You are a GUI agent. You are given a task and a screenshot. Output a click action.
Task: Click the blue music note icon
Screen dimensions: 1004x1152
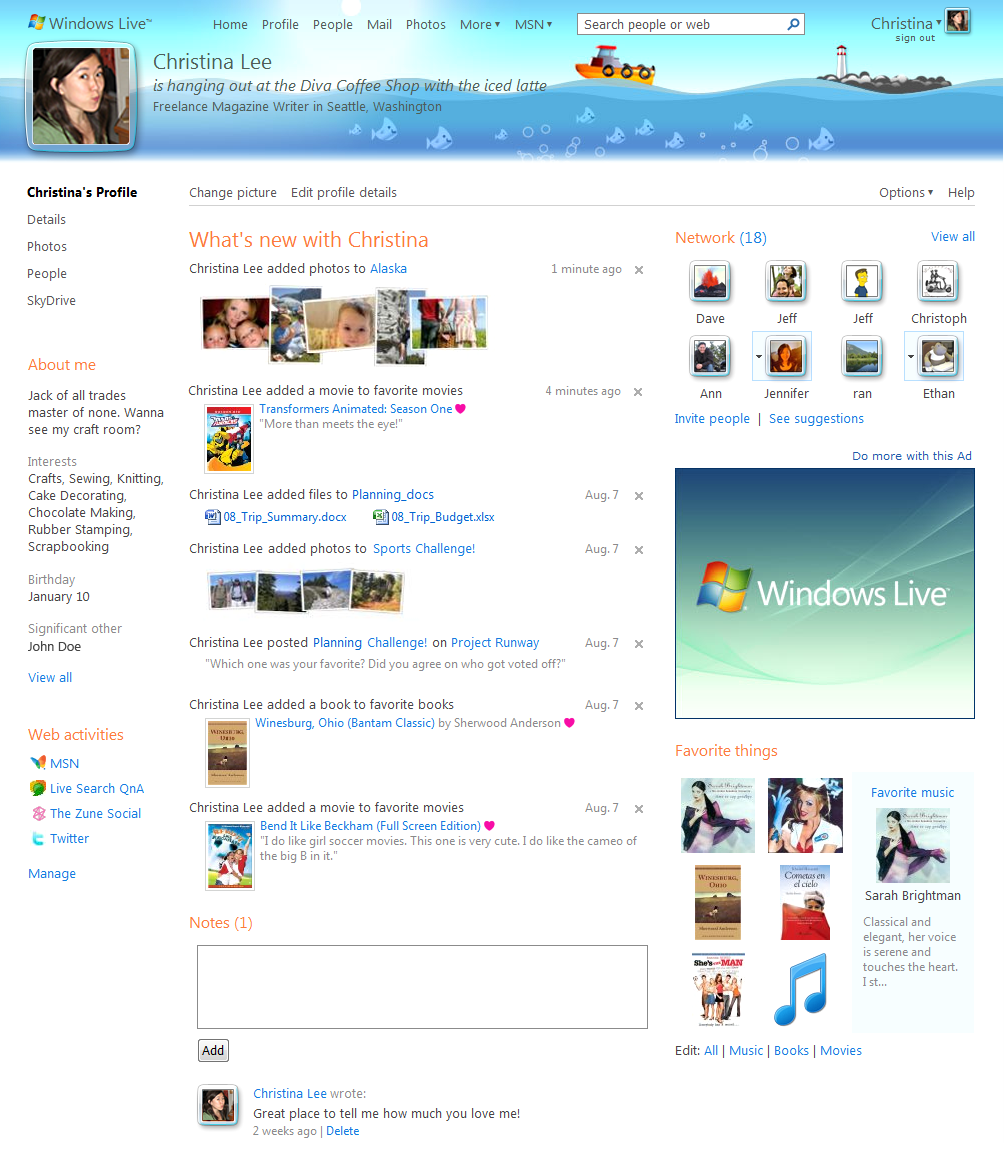801,989
